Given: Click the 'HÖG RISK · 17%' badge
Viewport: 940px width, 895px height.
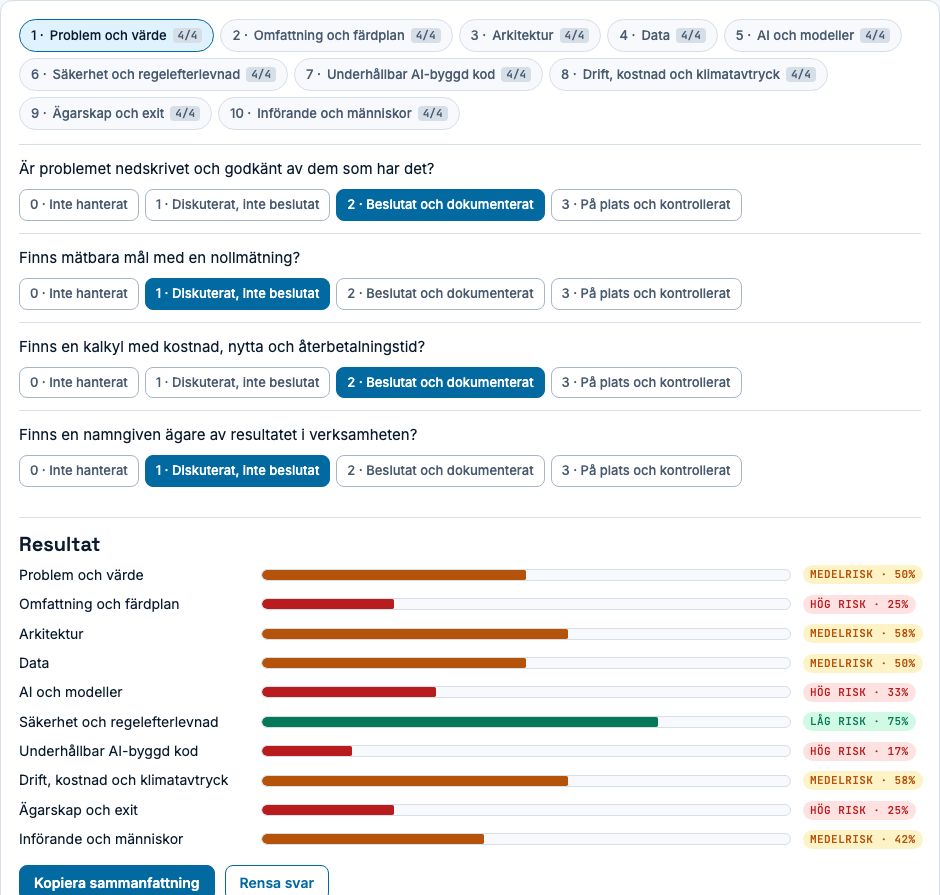Looking at the screenshot, I should point(859,751).
